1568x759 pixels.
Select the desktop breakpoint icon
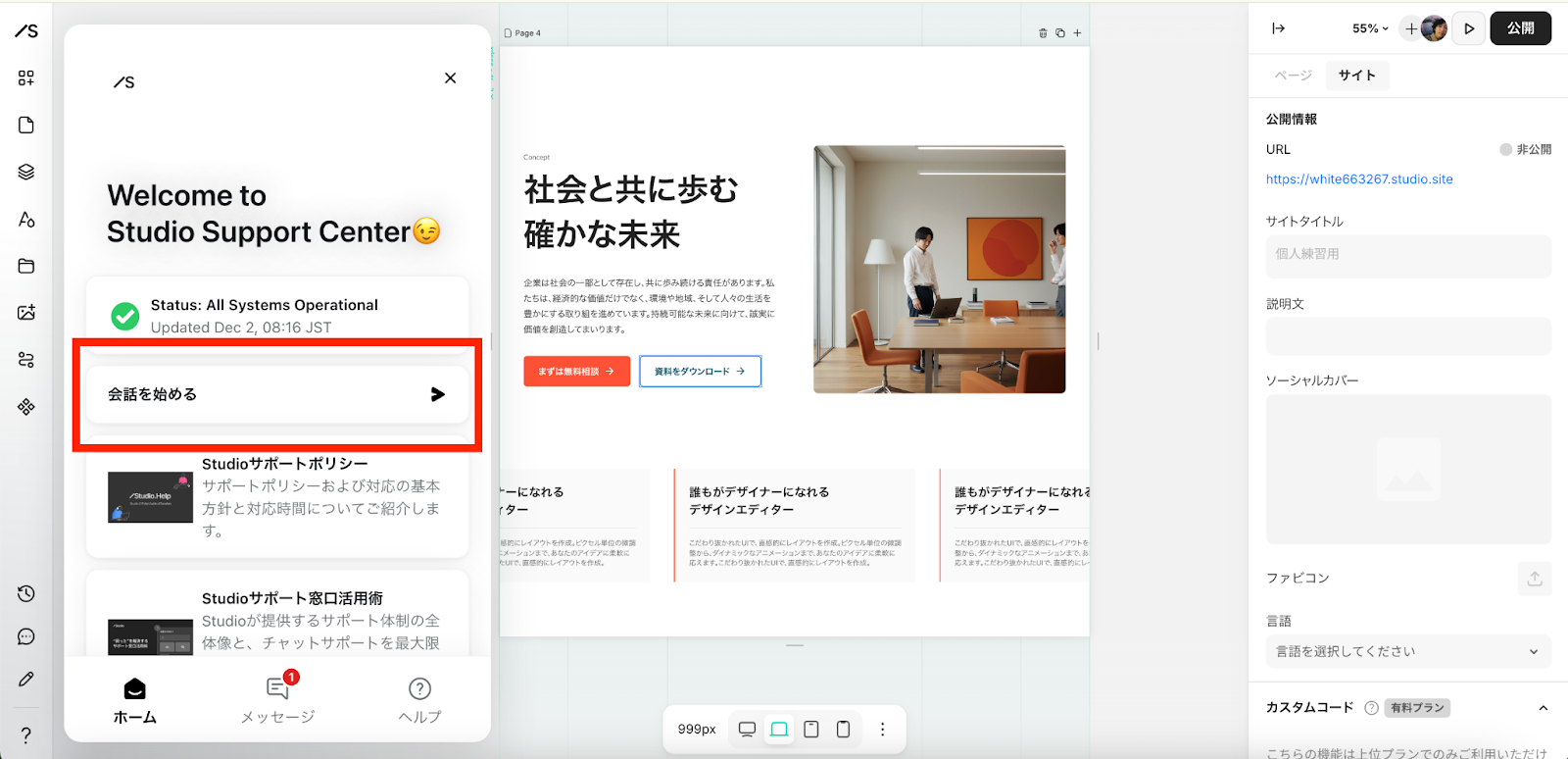(x=747, y=730)
